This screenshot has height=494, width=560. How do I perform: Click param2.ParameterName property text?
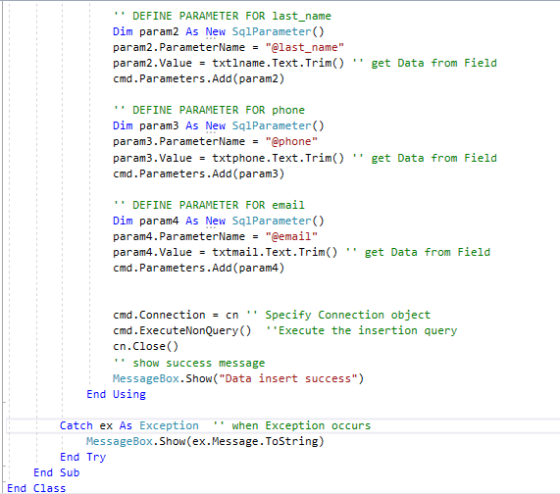[179, 48]
